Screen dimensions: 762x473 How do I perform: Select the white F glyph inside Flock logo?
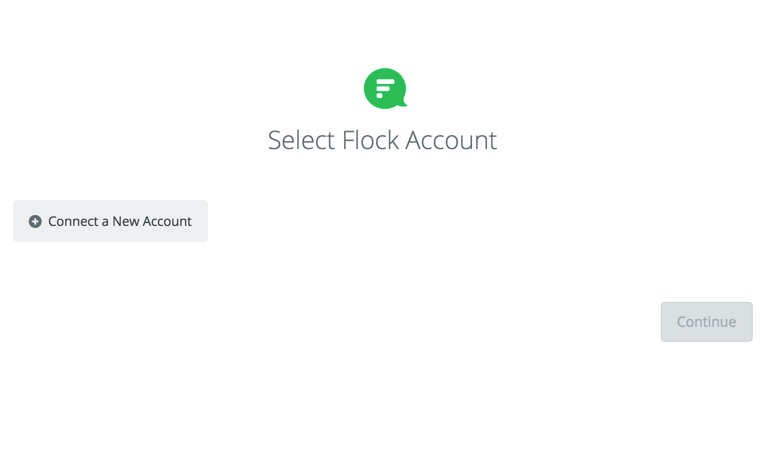tap(385, 88)
